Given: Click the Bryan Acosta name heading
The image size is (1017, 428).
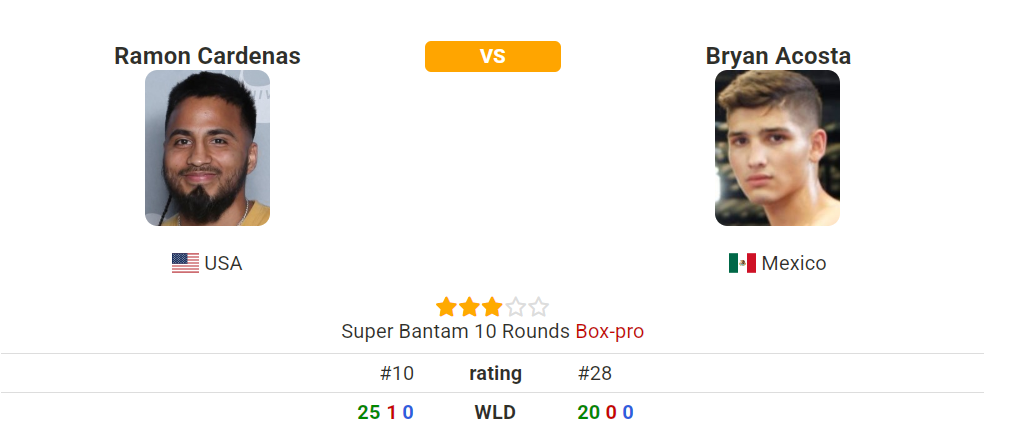Looking at the screenshot, I should point(778,56).
